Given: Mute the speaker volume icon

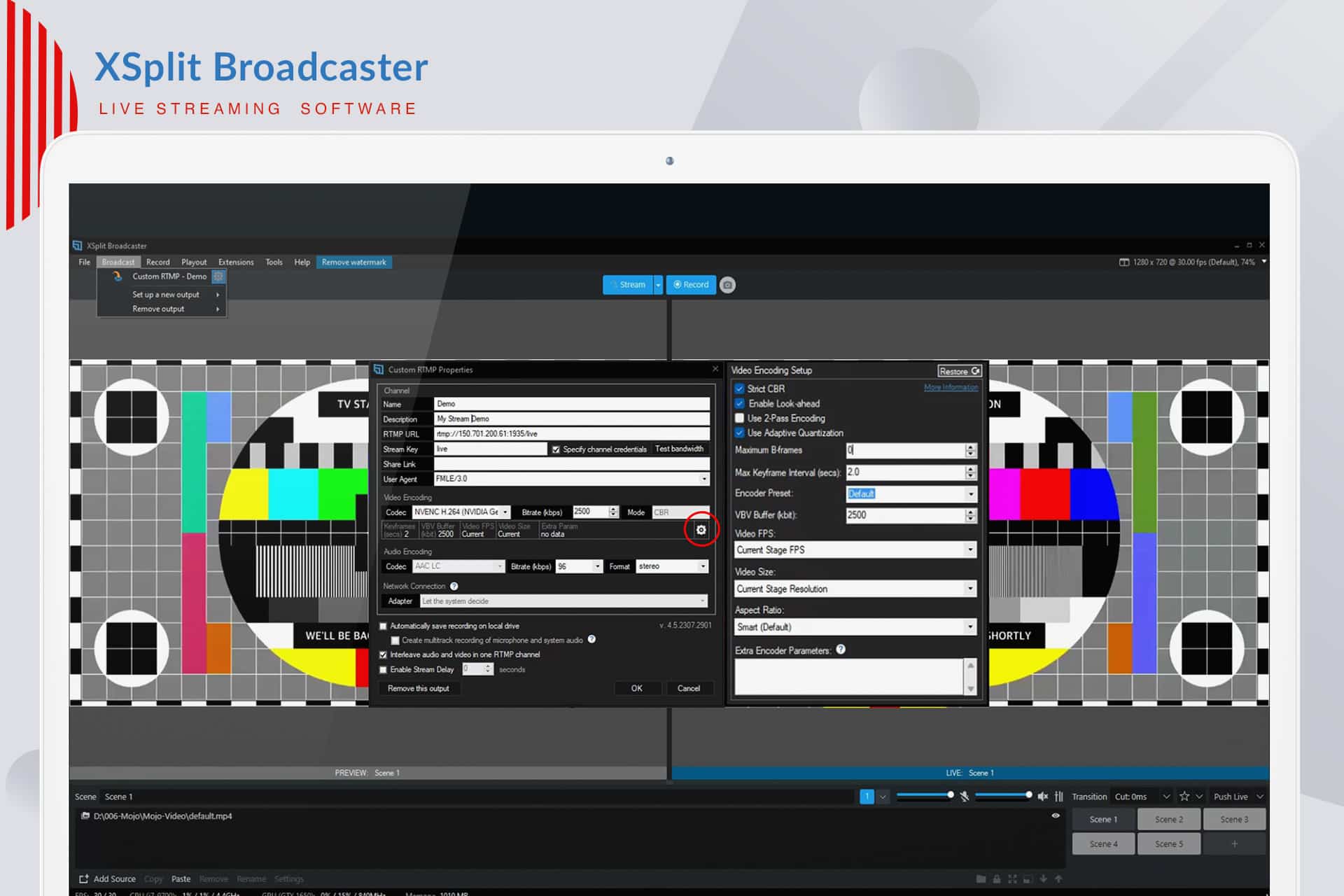Looking at the screenshot, I should click(1043, 797).
